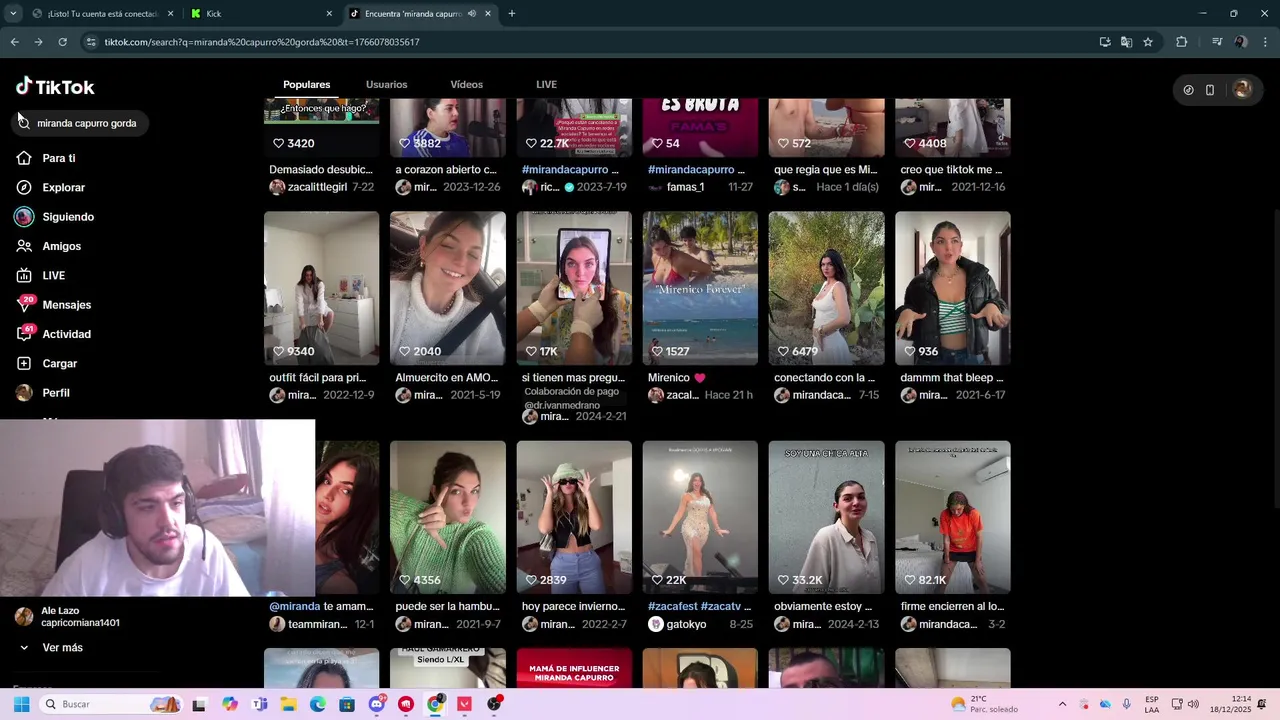Click the volume icon in the system tray
This screenshot has height=720, width=1280.
pos(1193,704)
